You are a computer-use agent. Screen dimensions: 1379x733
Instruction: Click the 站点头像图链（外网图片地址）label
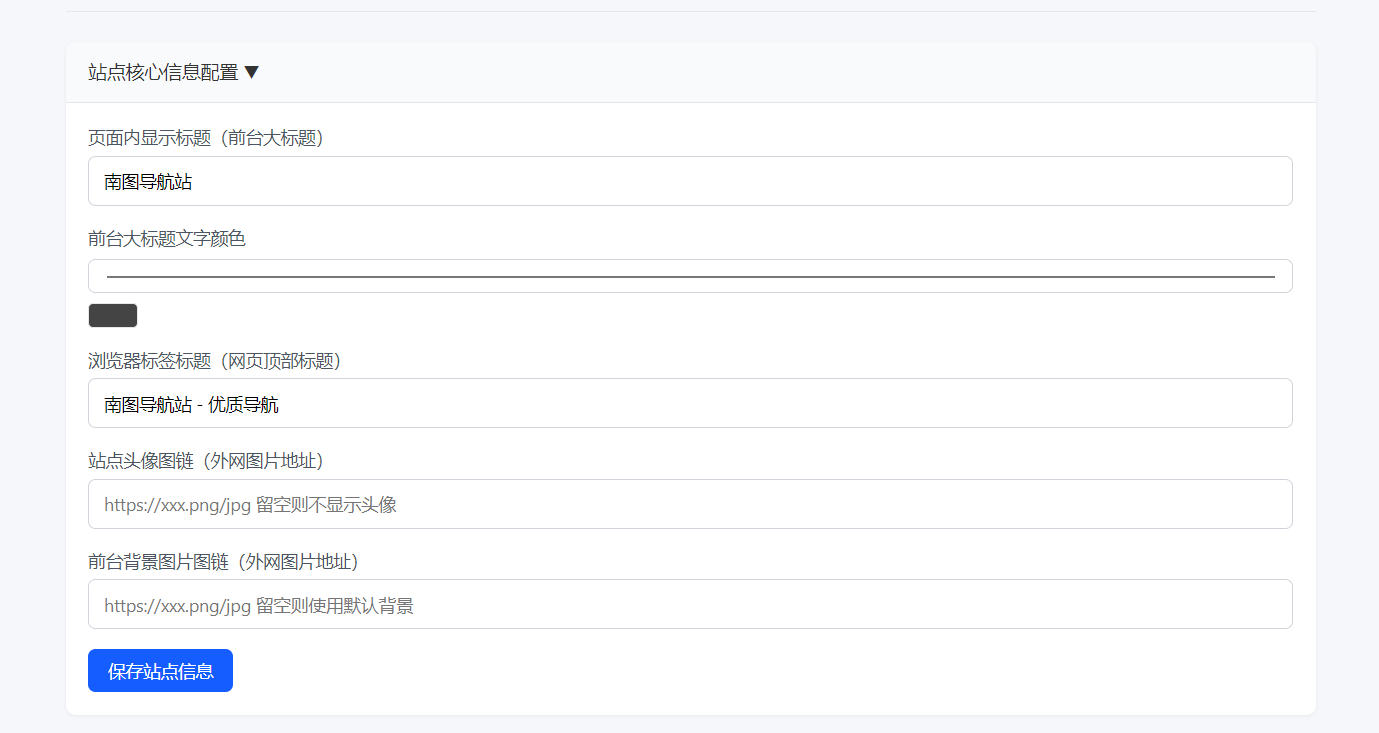pos(205,461)
